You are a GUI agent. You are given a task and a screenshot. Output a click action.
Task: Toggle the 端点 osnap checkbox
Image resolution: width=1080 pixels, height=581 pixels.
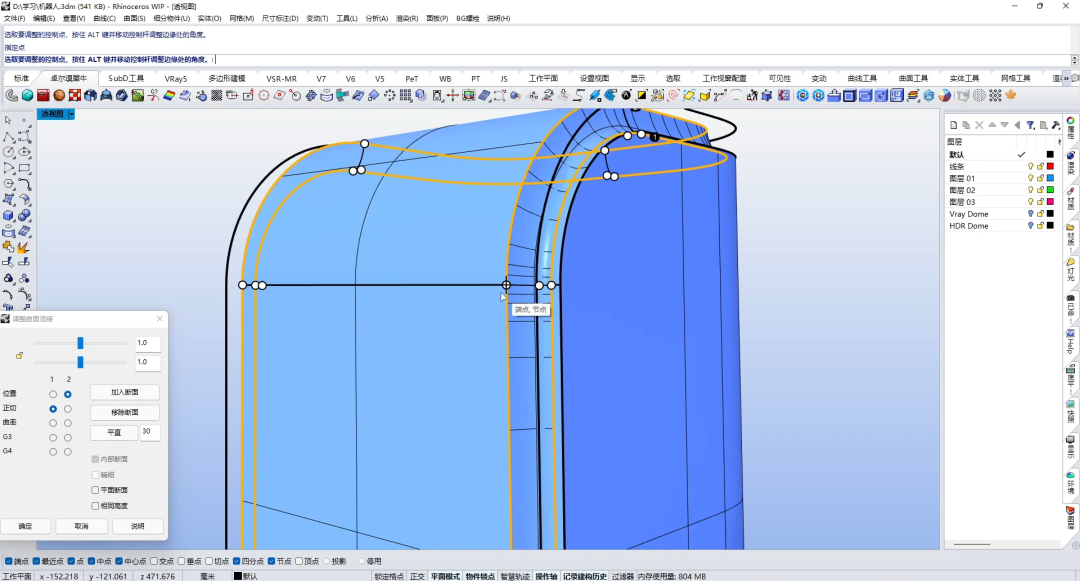(x=8, y=562)
